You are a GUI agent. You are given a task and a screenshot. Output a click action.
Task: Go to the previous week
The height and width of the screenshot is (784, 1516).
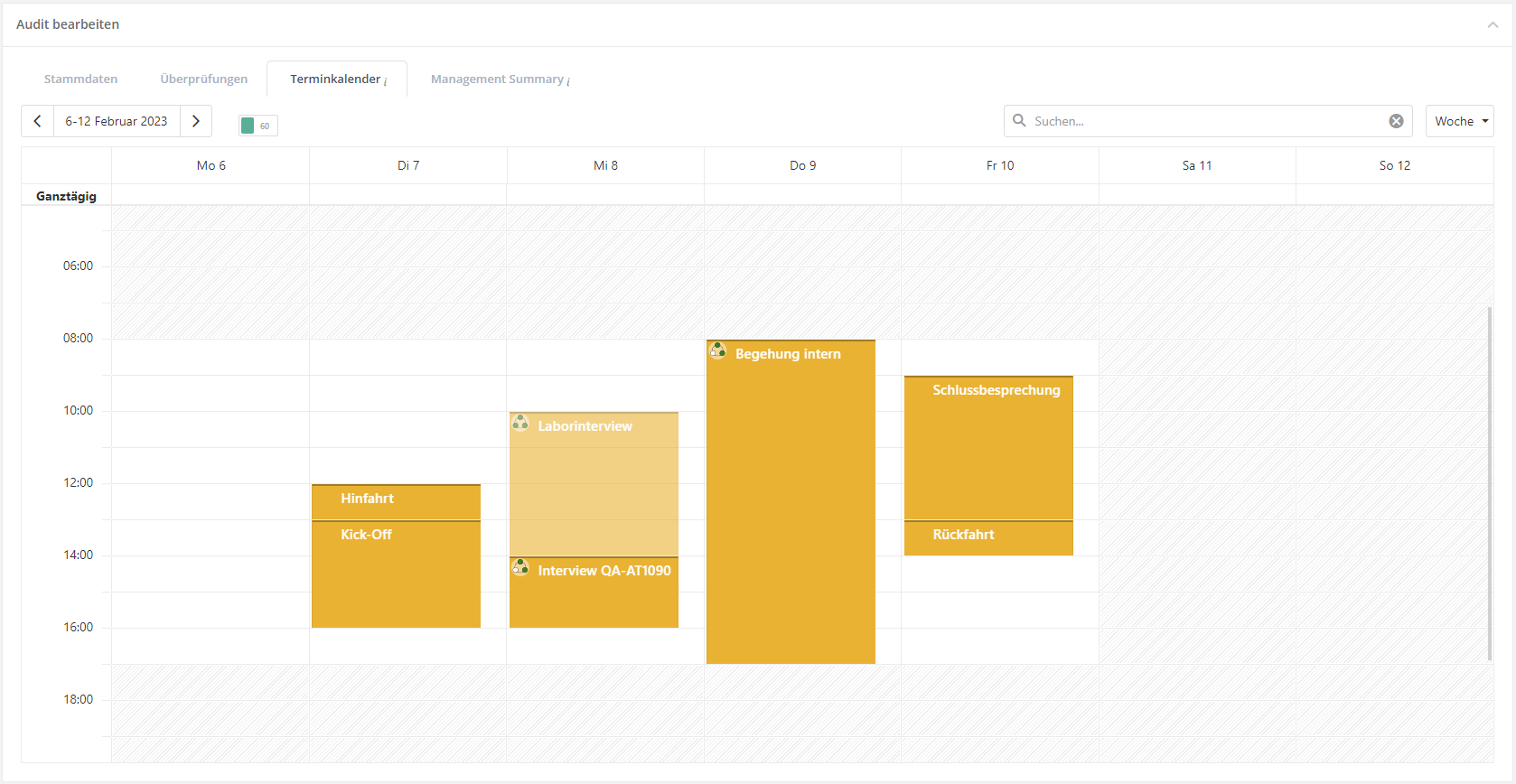point(37,121)
